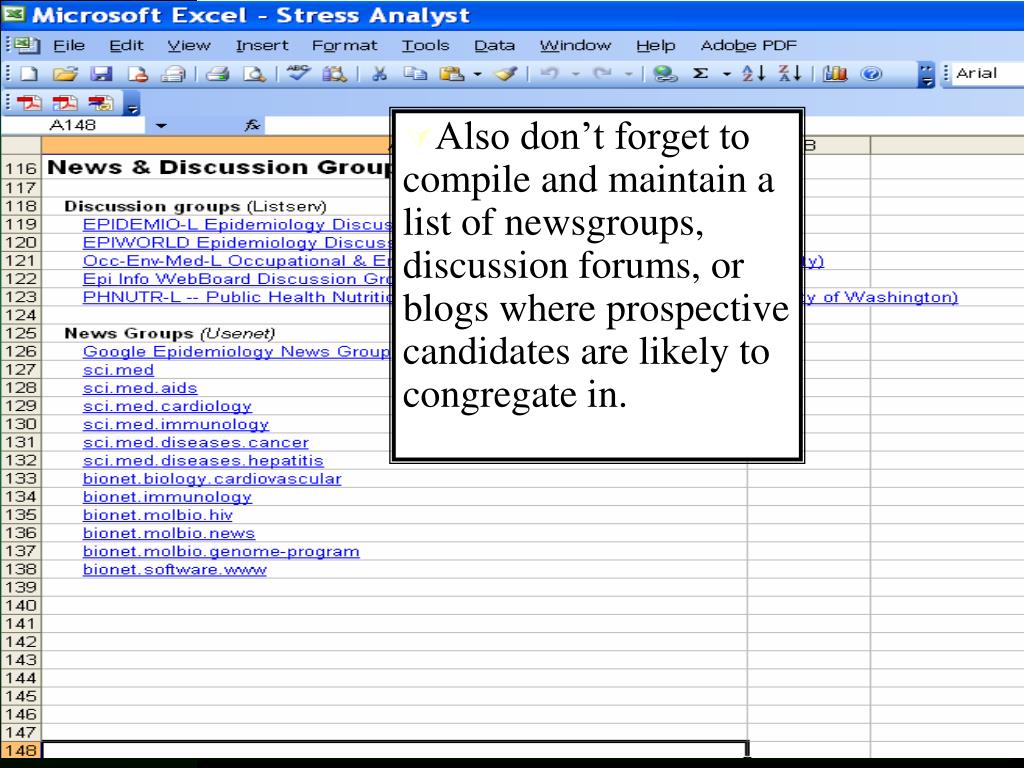Click the third Adobe PDF toolbar icon

click(x=101, y=103)
